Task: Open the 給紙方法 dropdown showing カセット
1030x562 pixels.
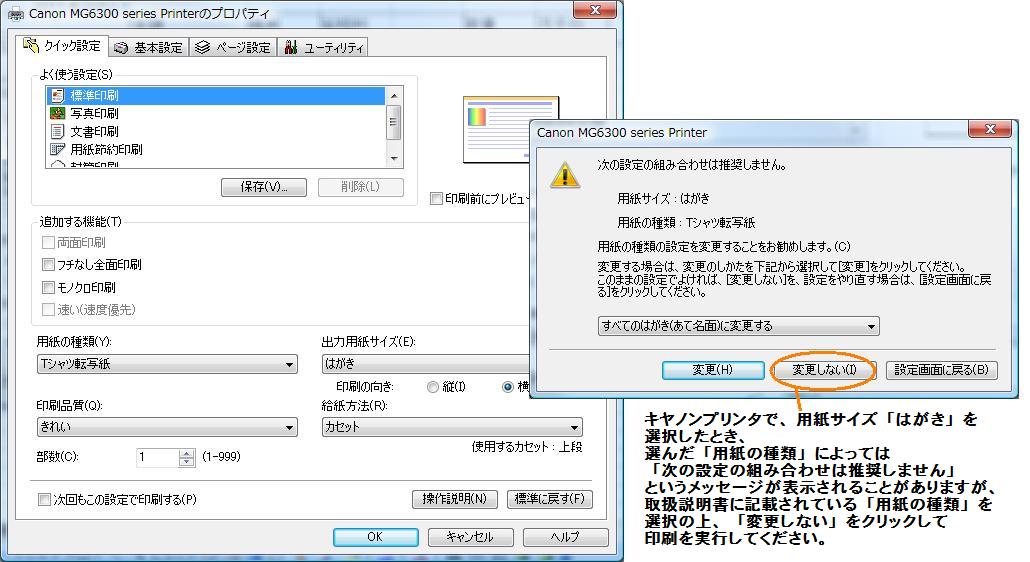Action: click(452, 427)
